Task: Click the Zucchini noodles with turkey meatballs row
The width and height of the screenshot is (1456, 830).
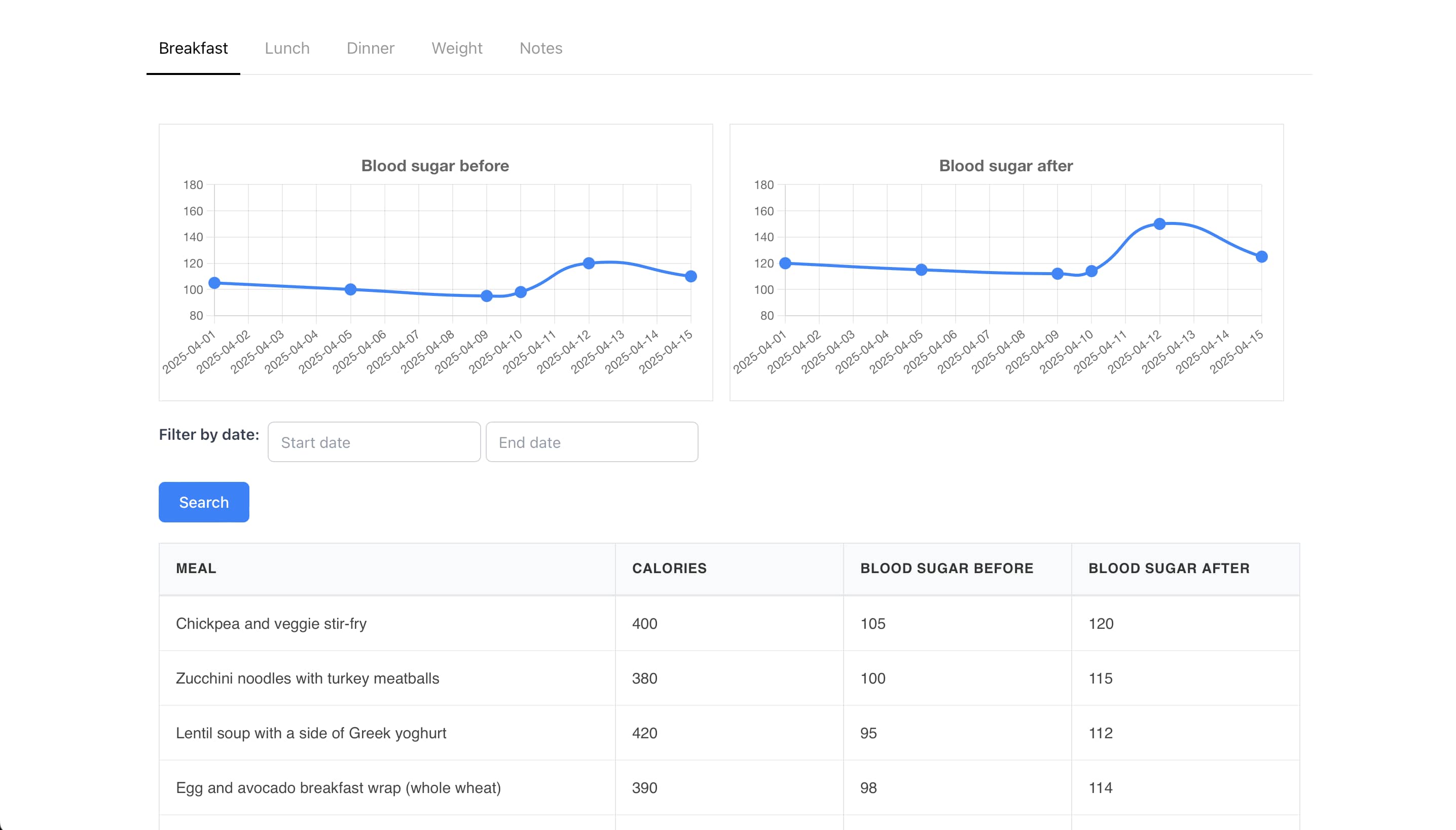Action: 308,678
